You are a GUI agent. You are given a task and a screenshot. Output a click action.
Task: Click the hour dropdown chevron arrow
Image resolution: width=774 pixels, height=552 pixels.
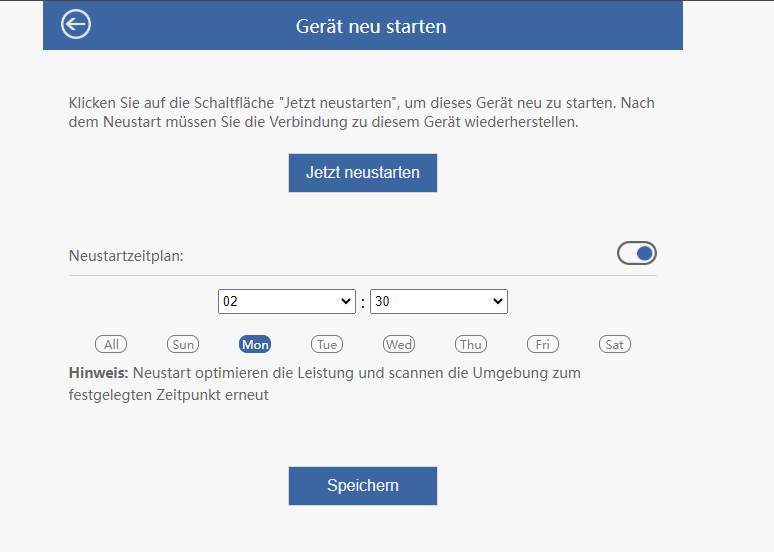[x=346, y=301]
